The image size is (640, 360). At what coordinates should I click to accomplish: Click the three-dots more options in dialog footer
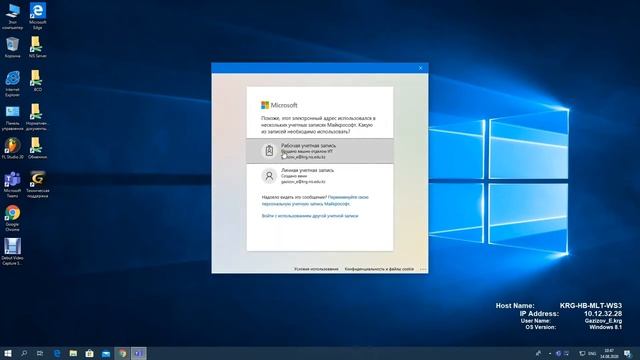[423, 269]
